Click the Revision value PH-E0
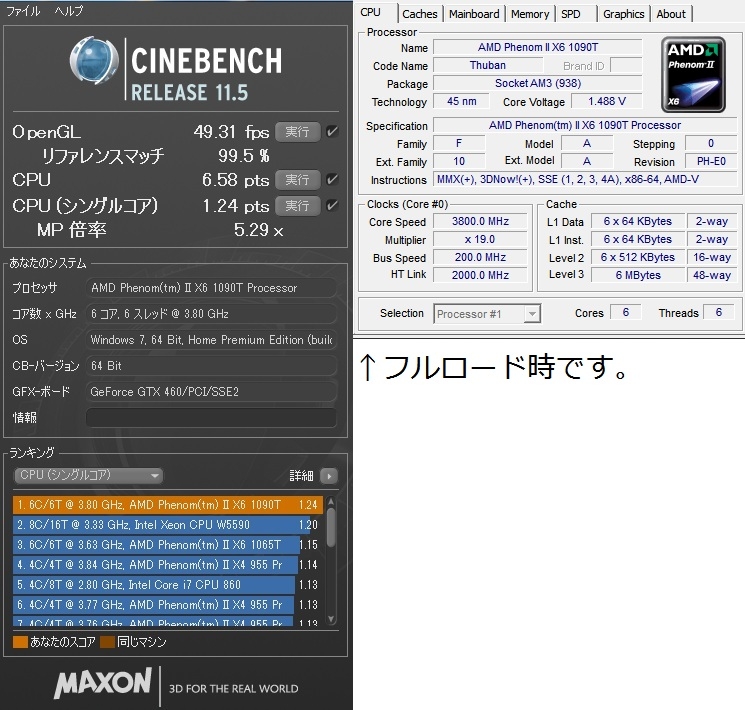The height and width of the screenshot is (710, 745). click(711, 161)
